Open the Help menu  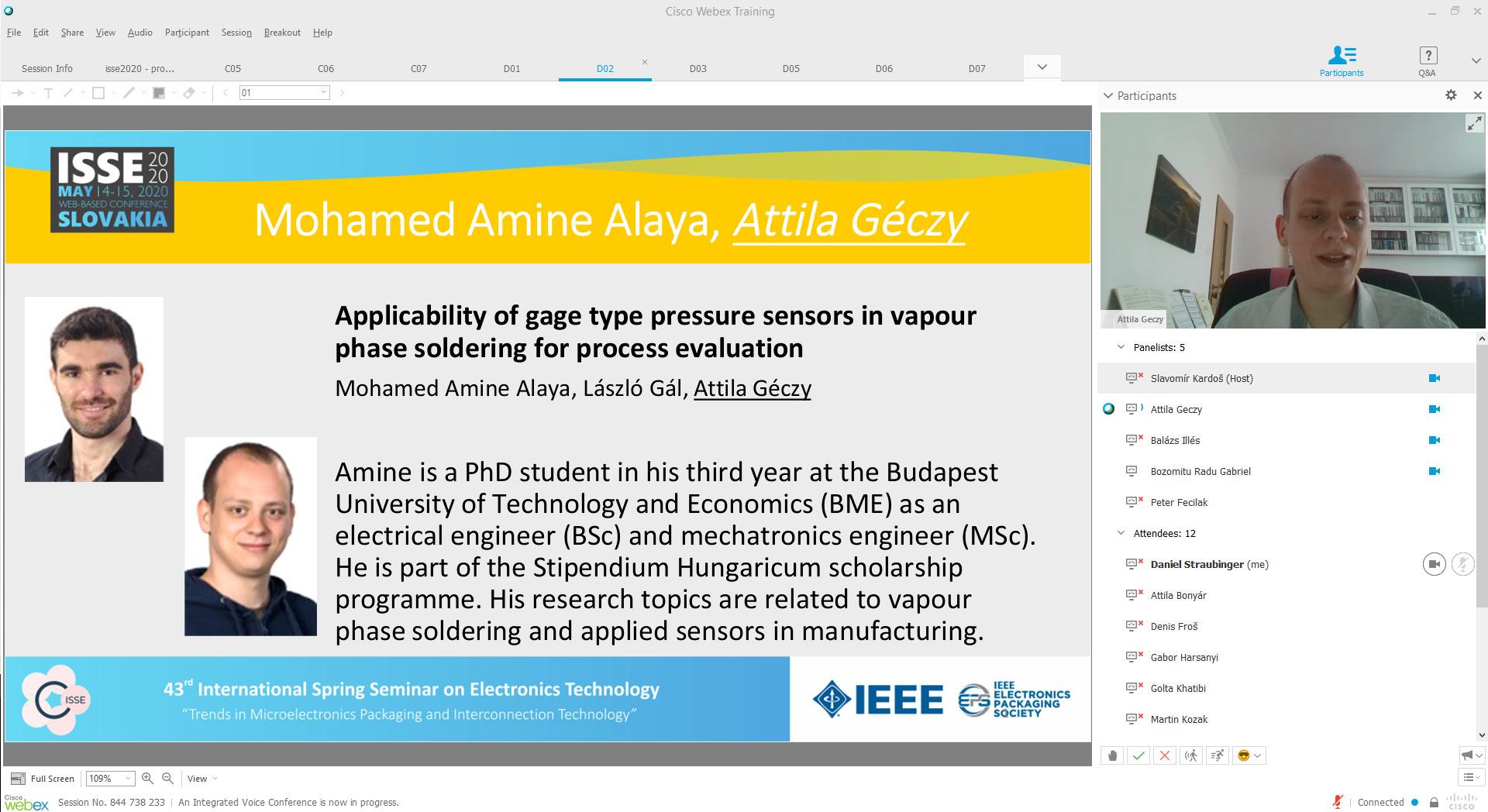[x=322, y=33]
